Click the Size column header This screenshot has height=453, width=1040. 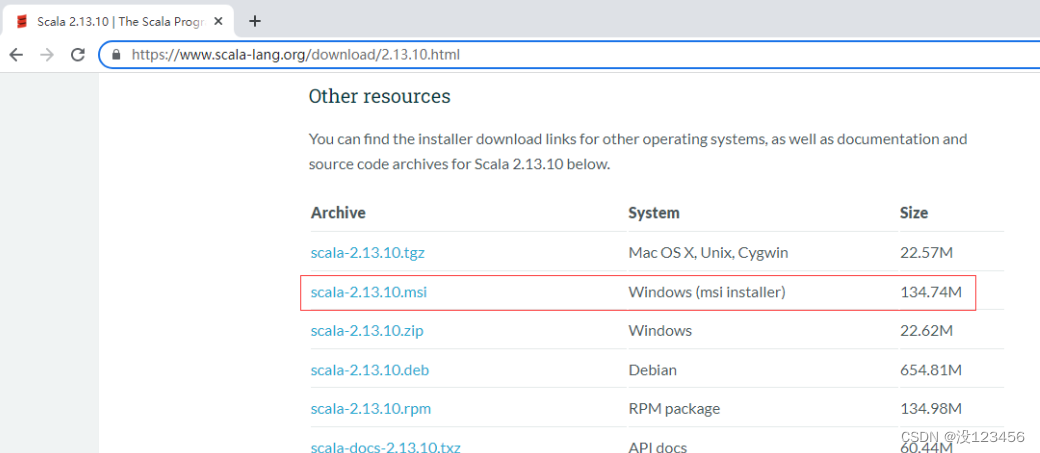(x=914, y=213)
